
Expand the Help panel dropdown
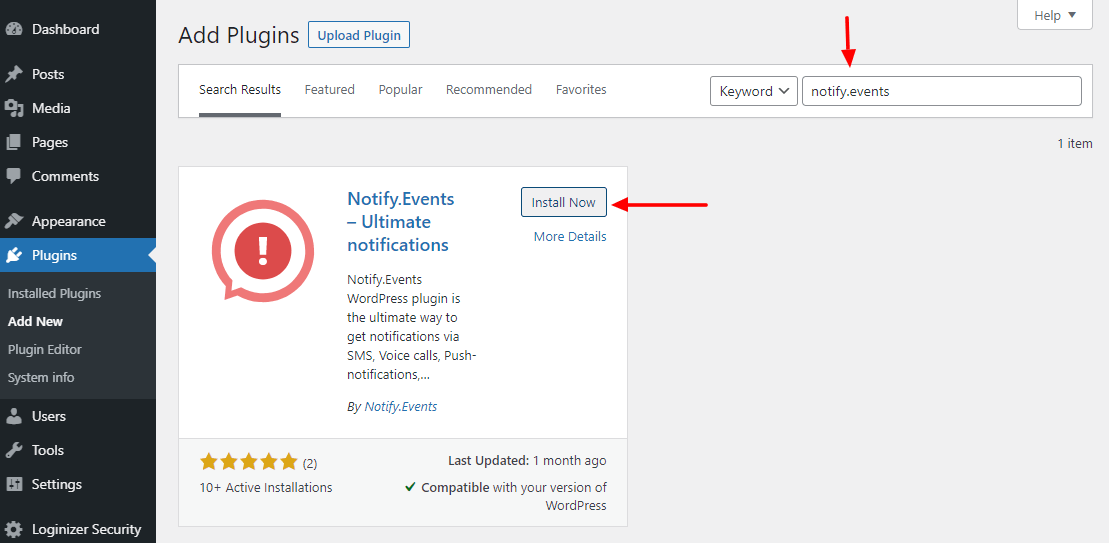pos(1055,15)
